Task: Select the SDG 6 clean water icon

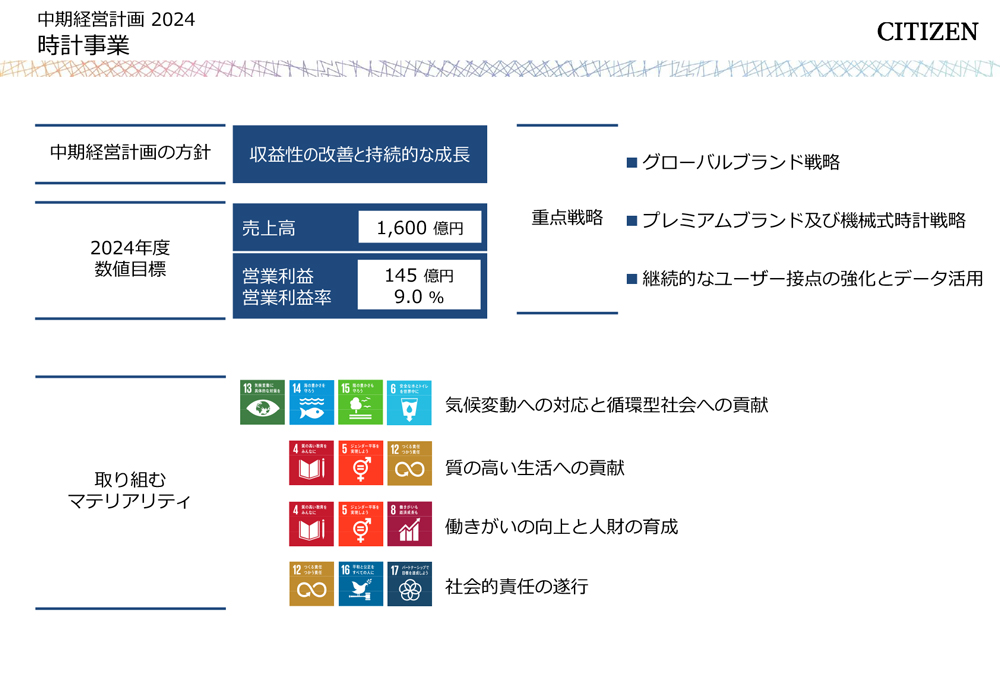Action: coord(409,402)
